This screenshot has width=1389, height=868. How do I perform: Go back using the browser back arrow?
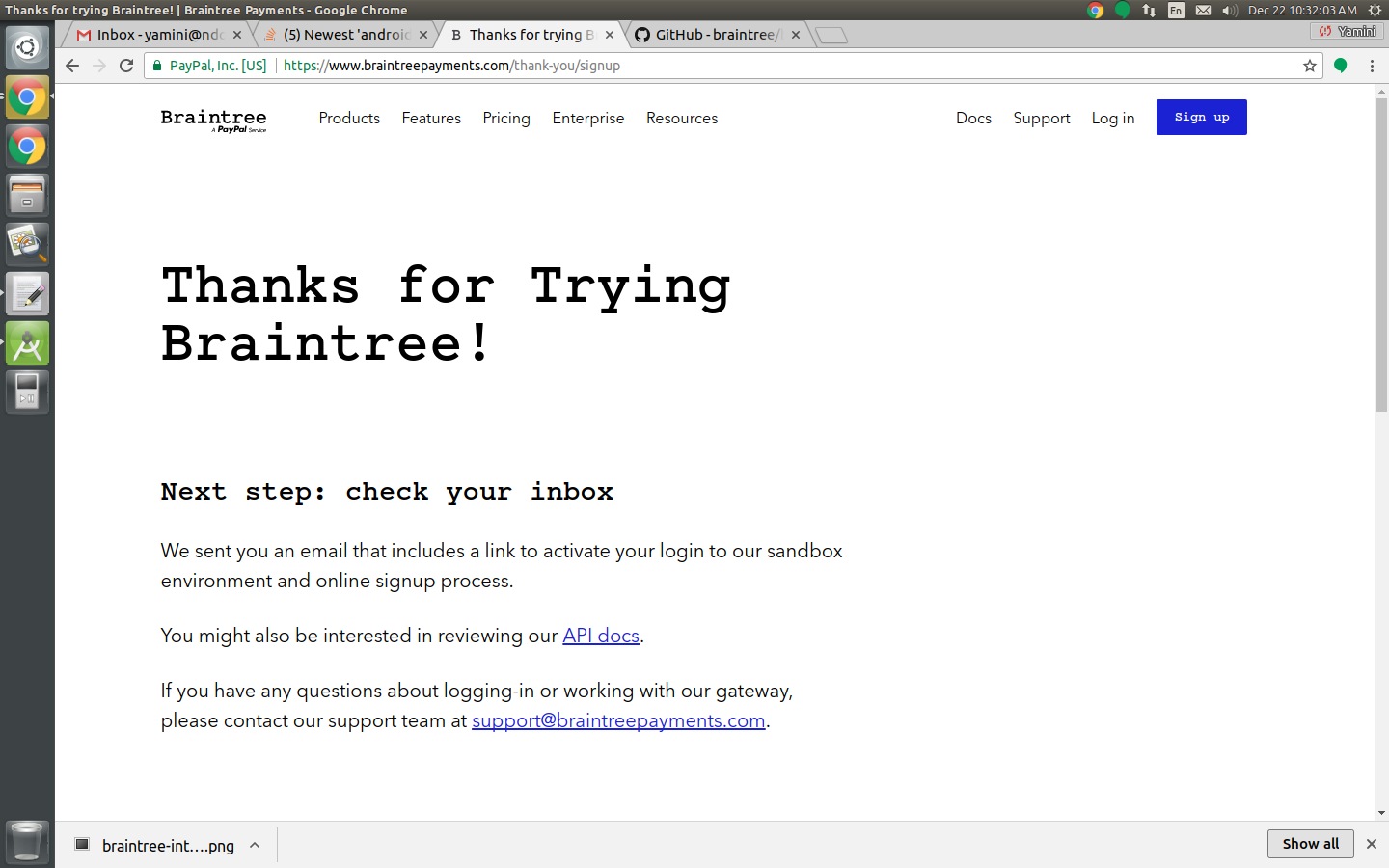coord(72,66)
